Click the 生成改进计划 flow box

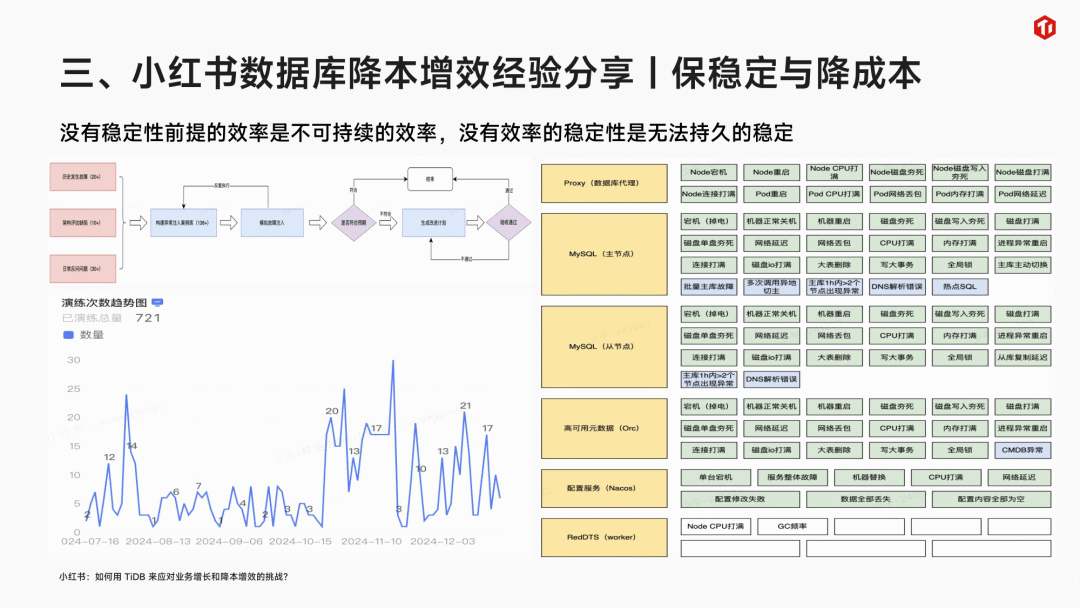tap(433, 223)
